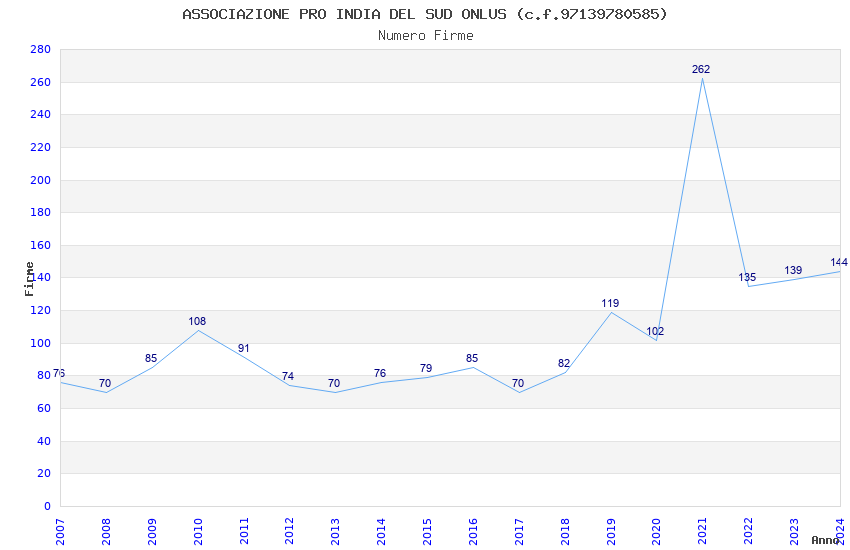Select the 82 data label
This screenshot has width=850, height=550.
564,364
